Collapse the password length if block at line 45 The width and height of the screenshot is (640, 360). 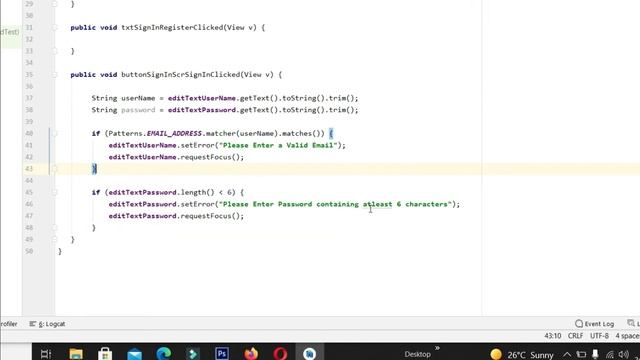coord(54,192)
